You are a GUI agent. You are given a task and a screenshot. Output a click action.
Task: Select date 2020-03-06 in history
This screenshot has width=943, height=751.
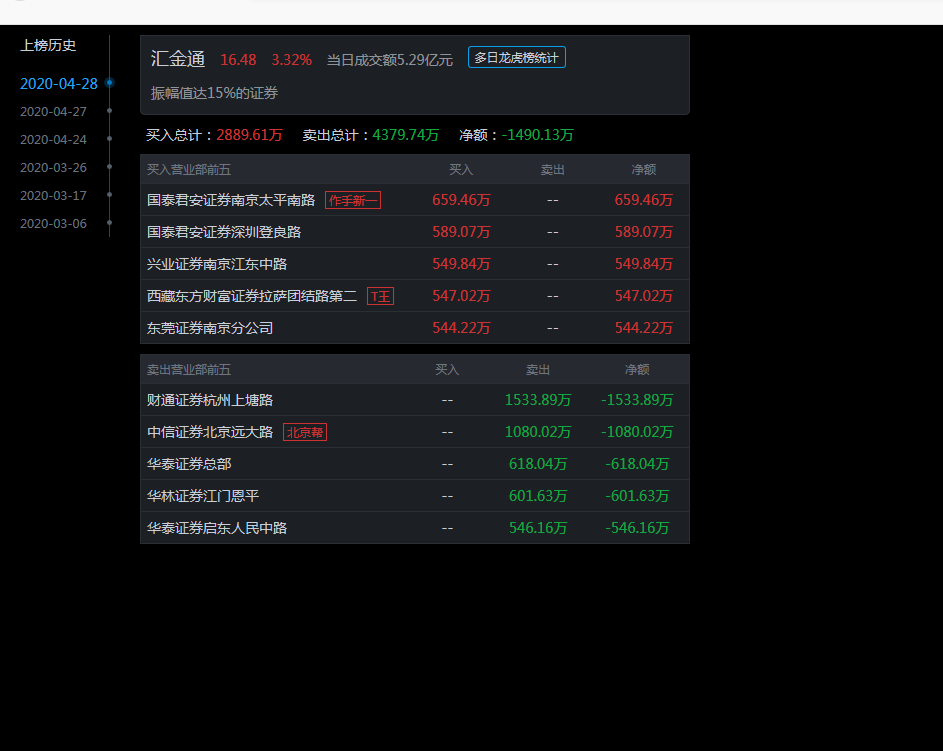(53, 224)
